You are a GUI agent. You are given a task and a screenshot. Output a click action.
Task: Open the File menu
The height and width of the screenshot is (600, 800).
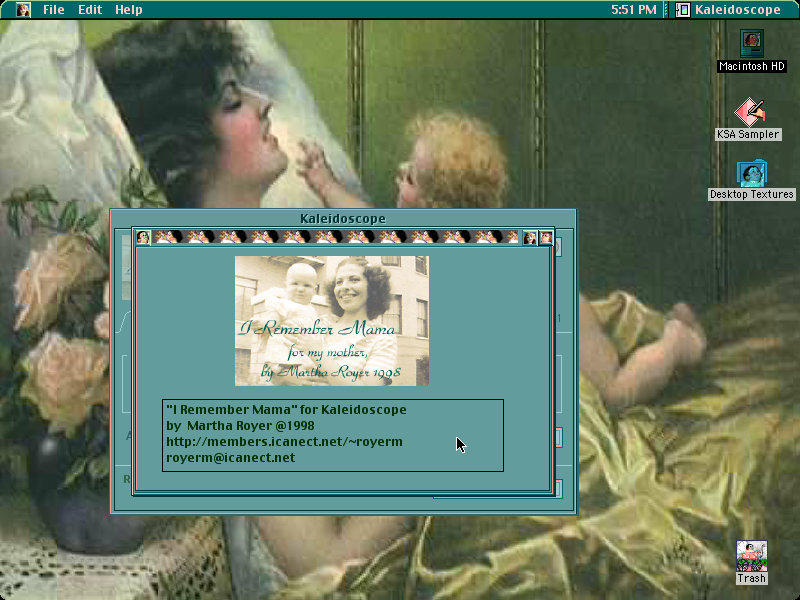tap(54, 10)
